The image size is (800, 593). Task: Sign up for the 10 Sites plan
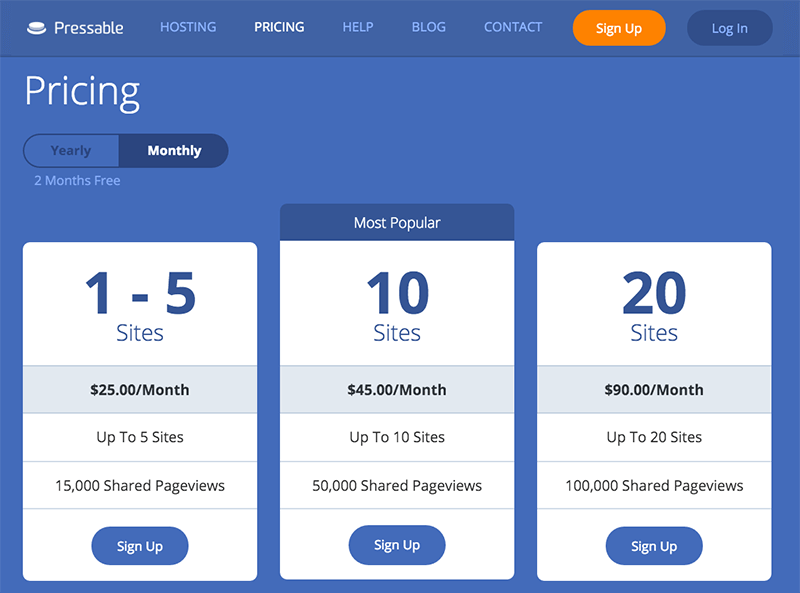pos(397,545)
